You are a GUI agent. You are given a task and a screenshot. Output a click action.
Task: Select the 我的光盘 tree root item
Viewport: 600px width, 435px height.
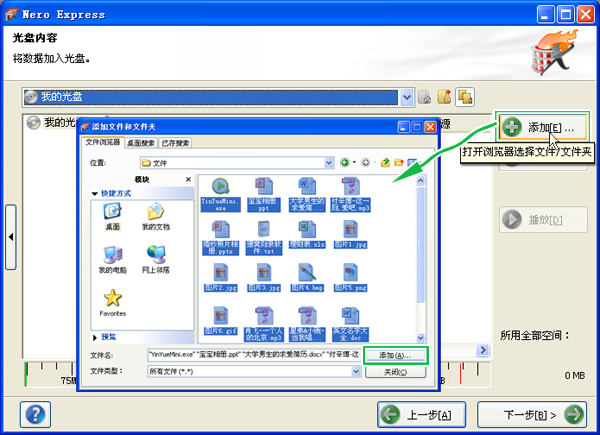(51, 123)
